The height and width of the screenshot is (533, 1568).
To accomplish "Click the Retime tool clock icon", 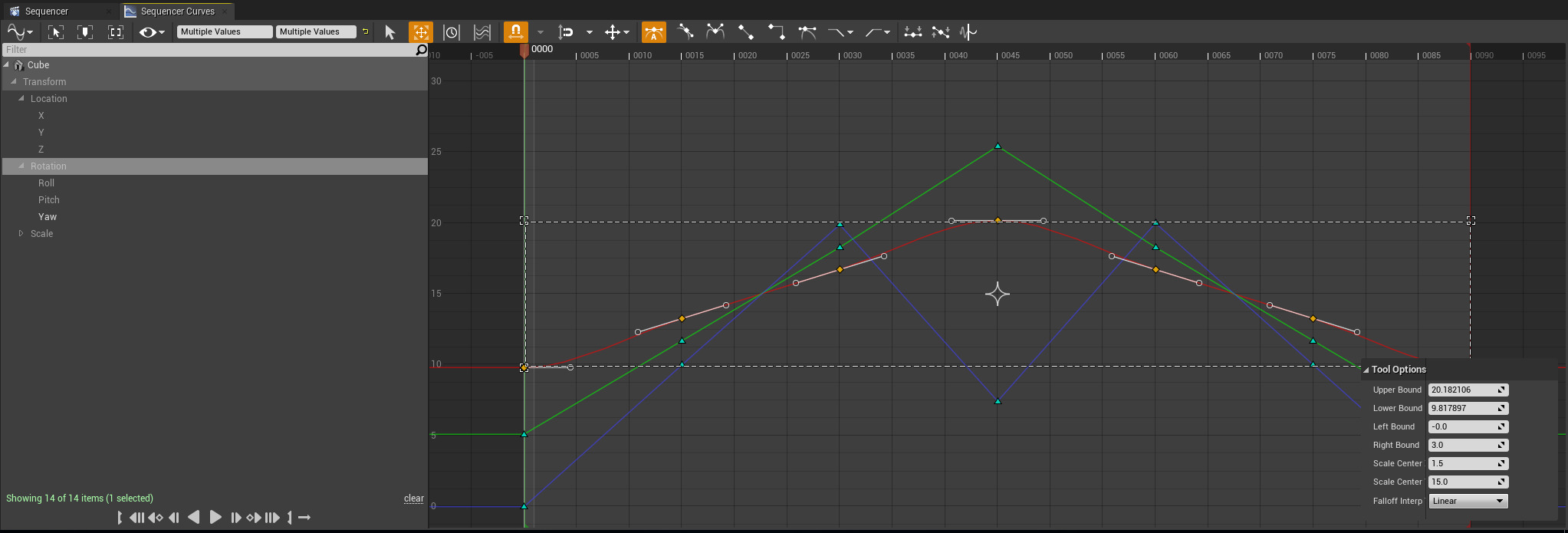I will pos(452,32).
